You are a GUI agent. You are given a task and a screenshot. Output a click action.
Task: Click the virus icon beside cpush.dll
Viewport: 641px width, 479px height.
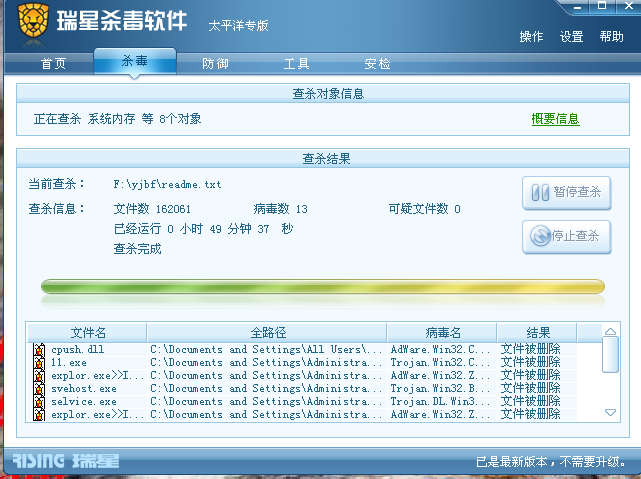point(39,350)
